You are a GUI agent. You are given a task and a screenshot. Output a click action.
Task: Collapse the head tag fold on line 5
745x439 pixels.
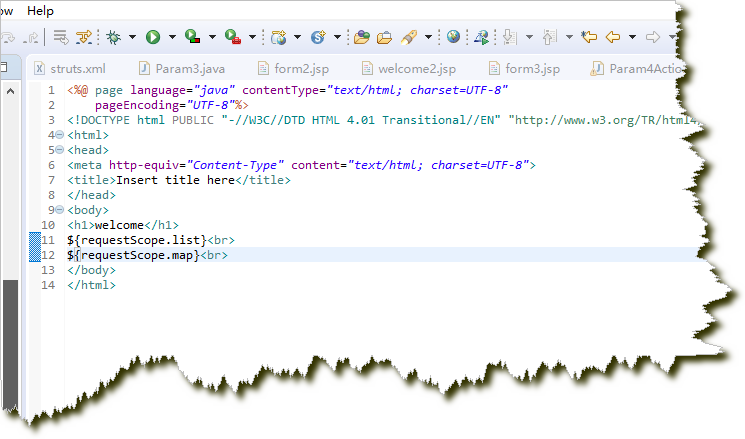[59, 150]
